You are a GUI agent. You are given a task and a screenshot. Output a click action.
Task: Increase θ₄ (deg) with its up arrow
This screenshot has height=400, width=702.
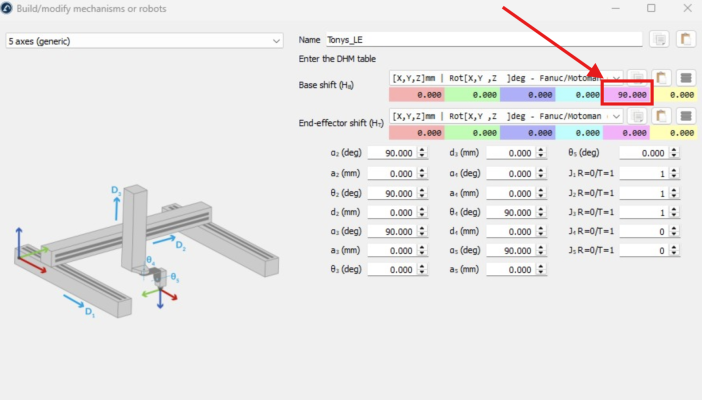click(x=541, y=209)
